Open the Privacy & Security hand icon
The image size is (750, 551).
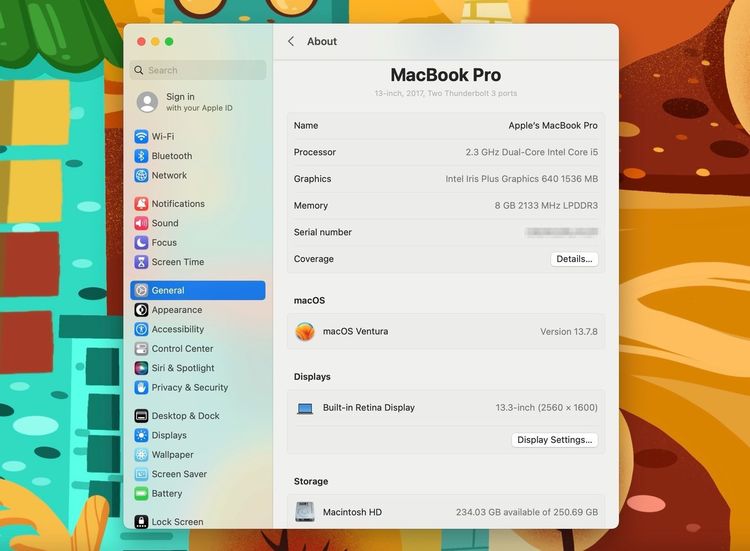coord(141,387)
